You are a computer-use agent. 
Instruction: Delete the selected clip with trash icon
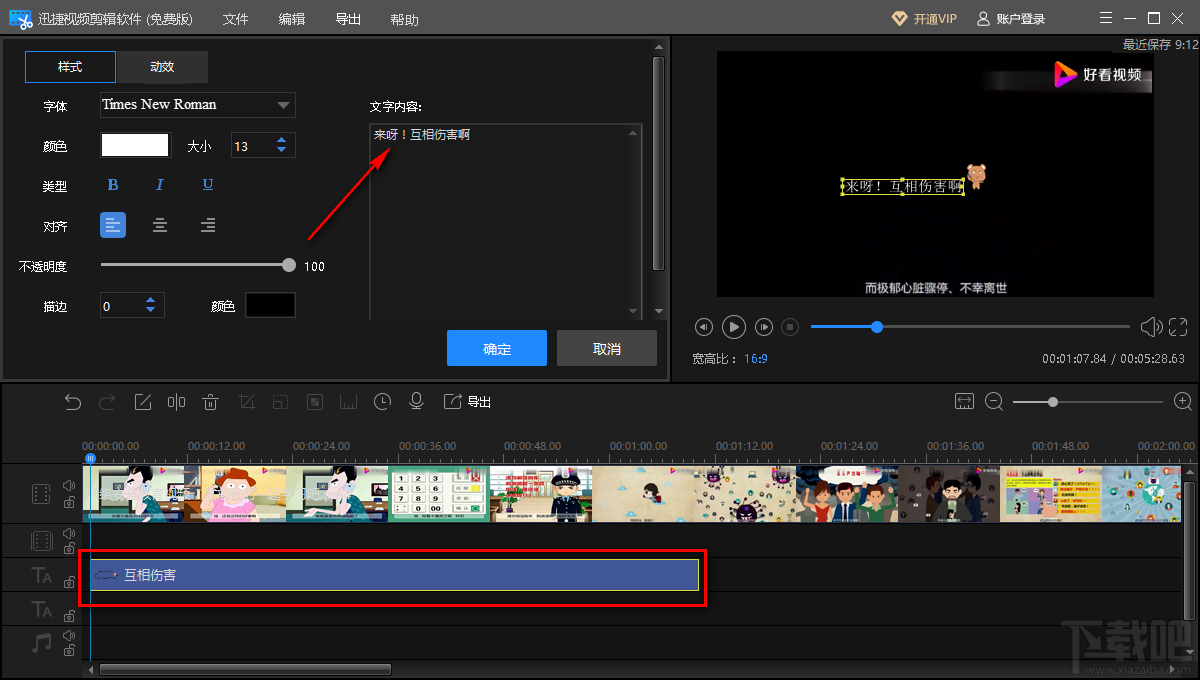[x=210, y=402]
